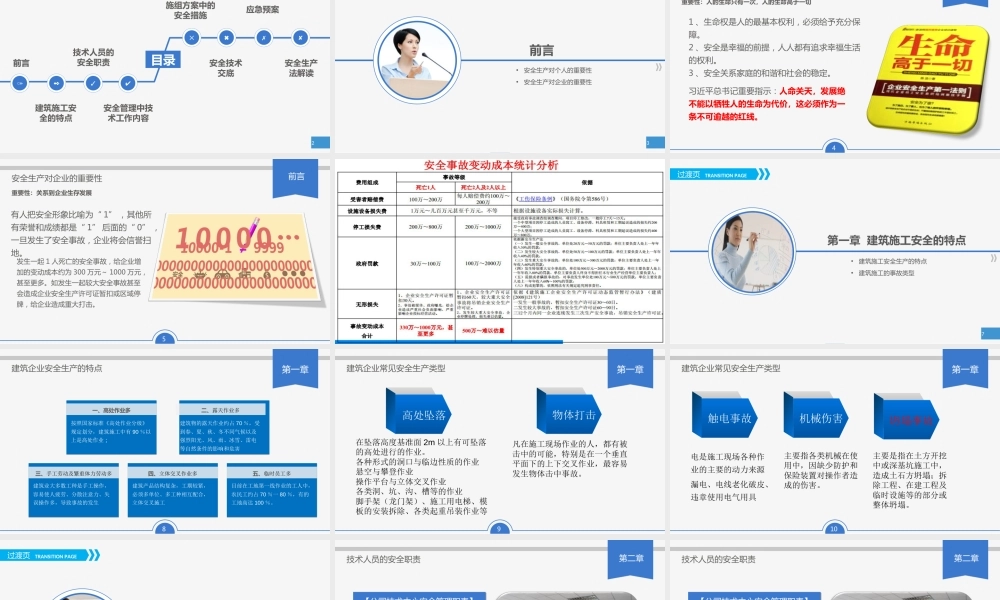Click the red 人命关天 quotation text
The image size is (1000, 600).
coord(767,104)
